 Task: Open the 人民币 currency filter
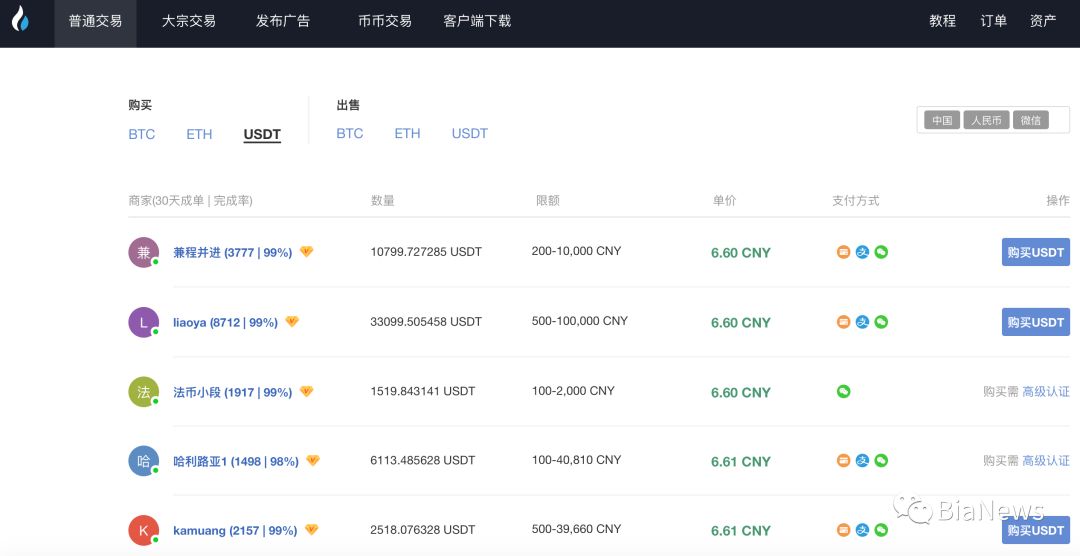pyautogui.click(x=986, y=120)
